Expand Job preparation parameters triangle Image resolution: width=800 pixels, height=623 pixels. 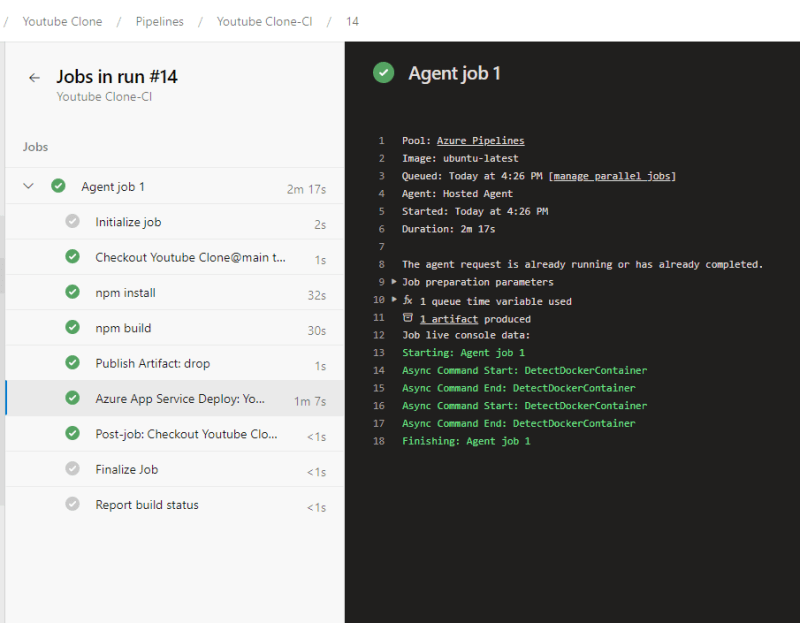pos(394,282)
